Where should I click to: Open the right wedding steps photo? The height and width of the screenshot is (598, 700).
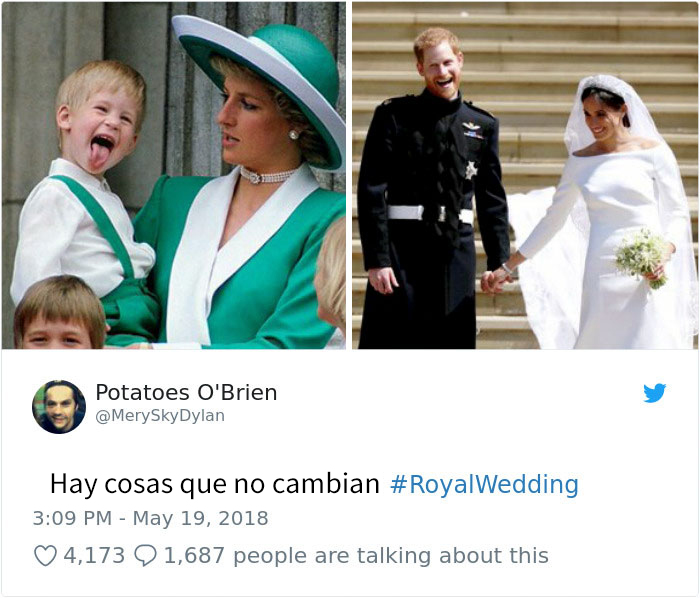click(525, 175)
